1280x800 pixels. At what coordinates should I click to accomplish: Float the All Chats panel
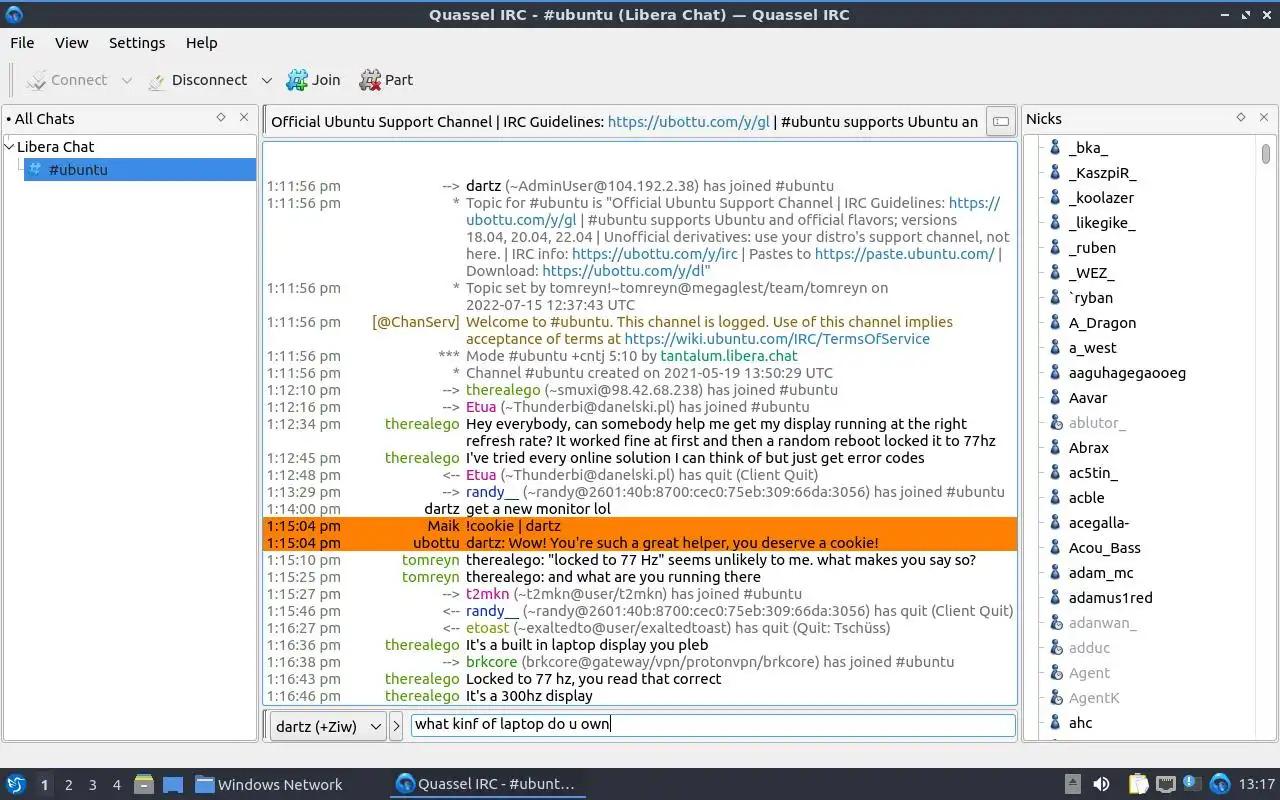[x=221, y=118]
